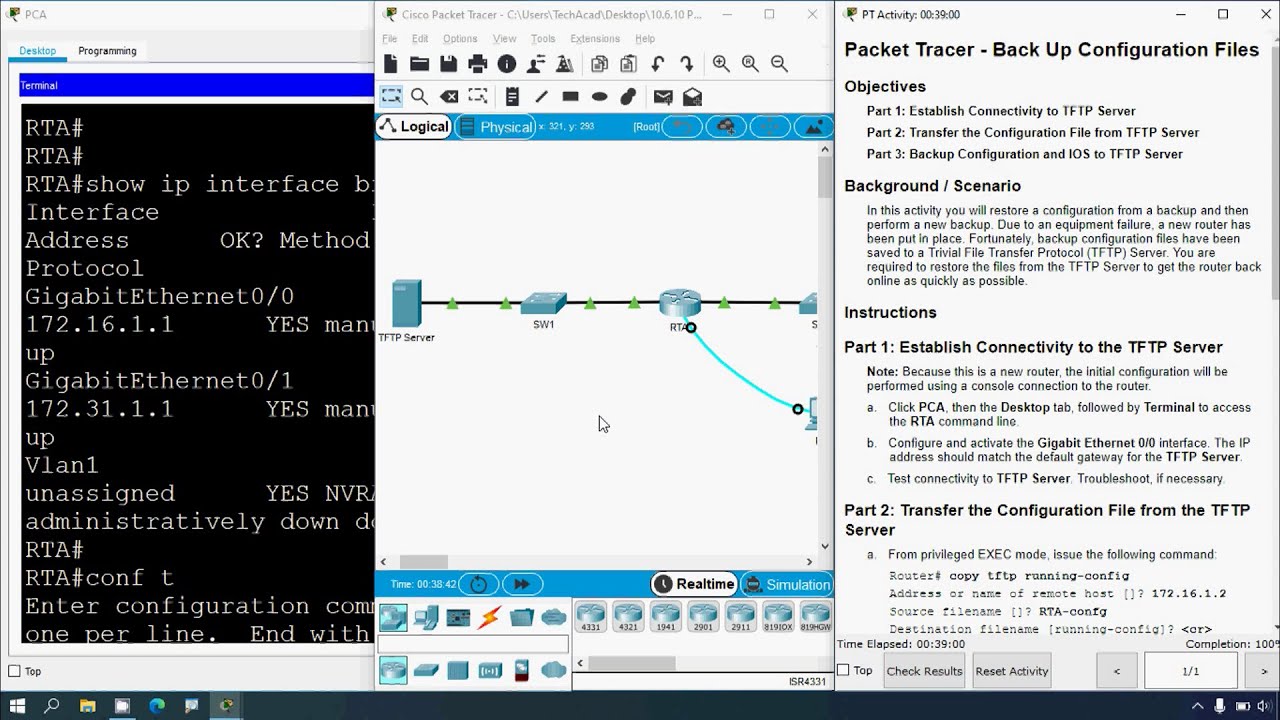Activate the Inspect magnifier tool

[x=420, y=96]
